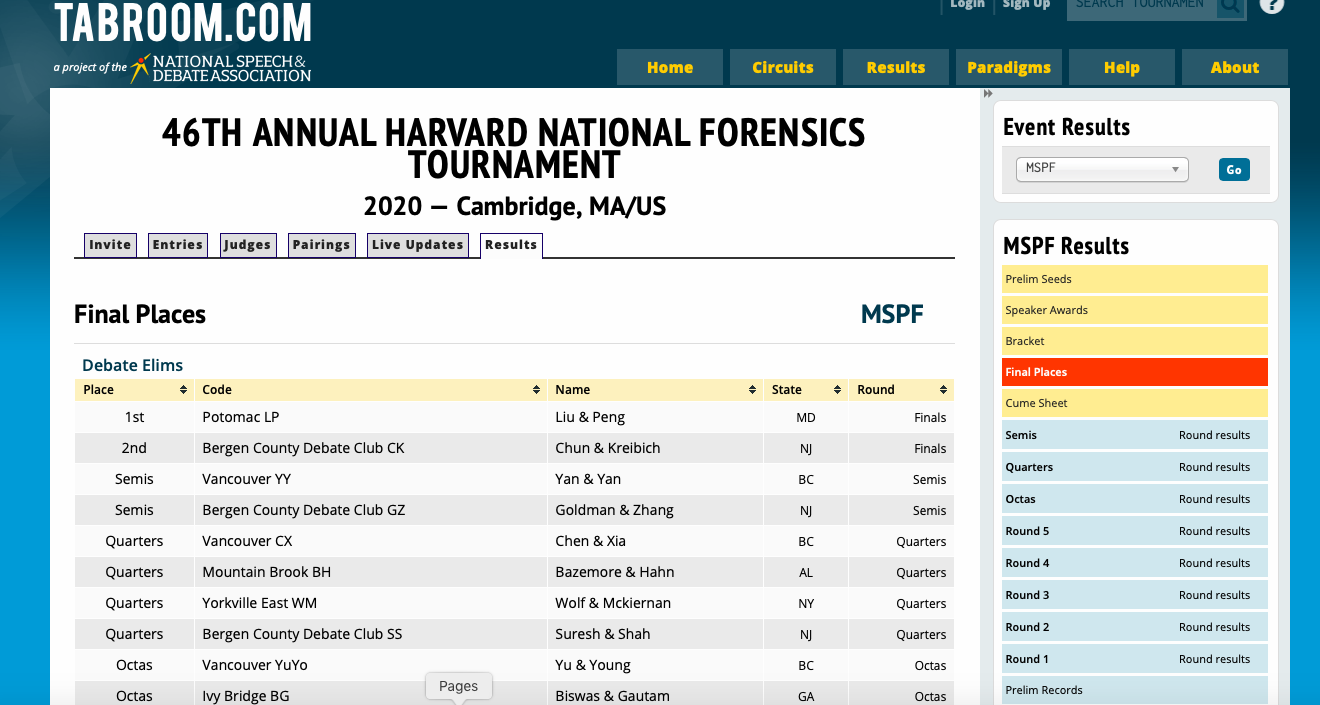Screen dimensions: 1320x705
Task: Click the search magnifier icon
Action: pyautogui.click(x=1230, y=6)
